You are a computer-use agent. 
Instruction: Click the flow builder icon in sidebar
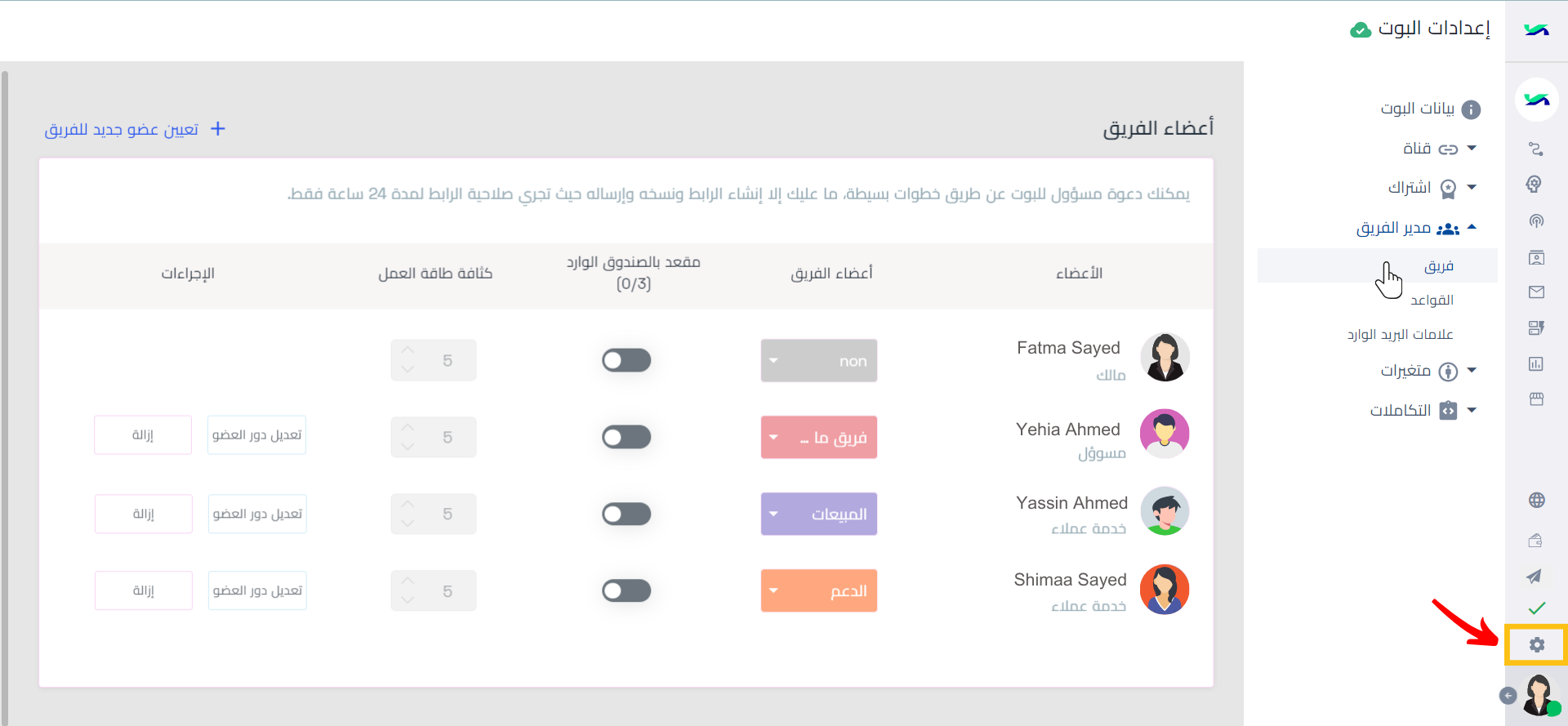click(x=1536, y=149)
